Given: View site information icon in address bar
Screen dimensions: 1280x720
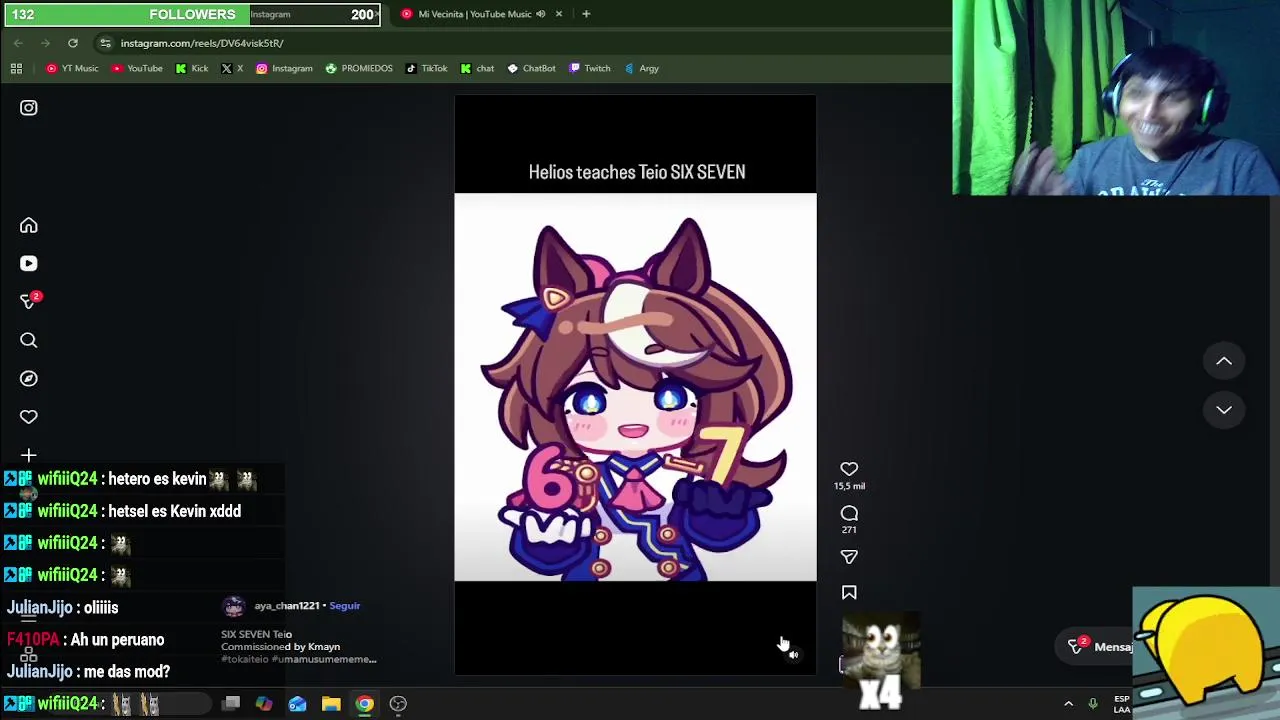Looking at the screenshot, I should [x=105, y=43].
